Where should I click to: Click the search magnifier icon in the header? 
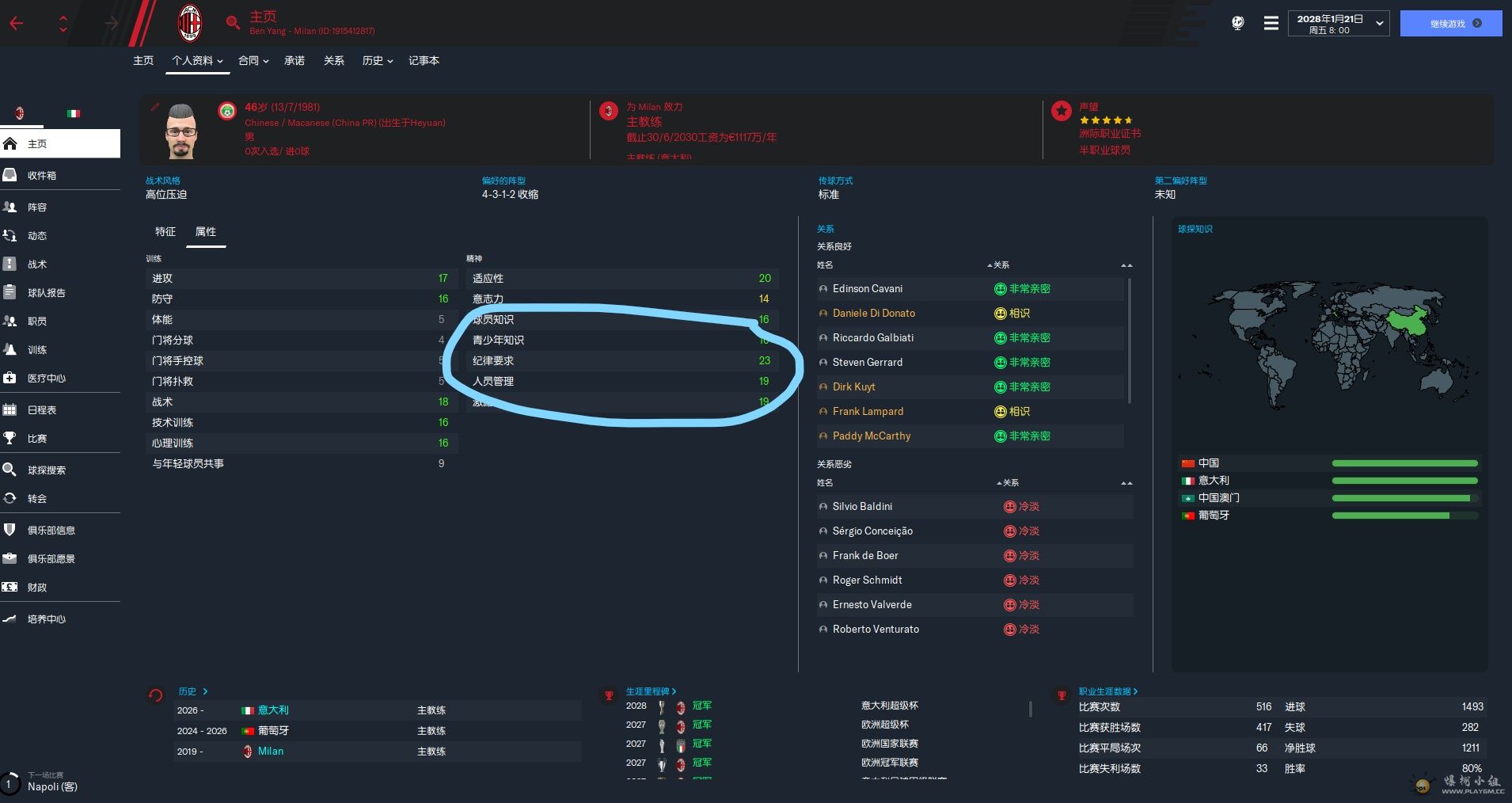pyautogui.click(x=233, y=23)
